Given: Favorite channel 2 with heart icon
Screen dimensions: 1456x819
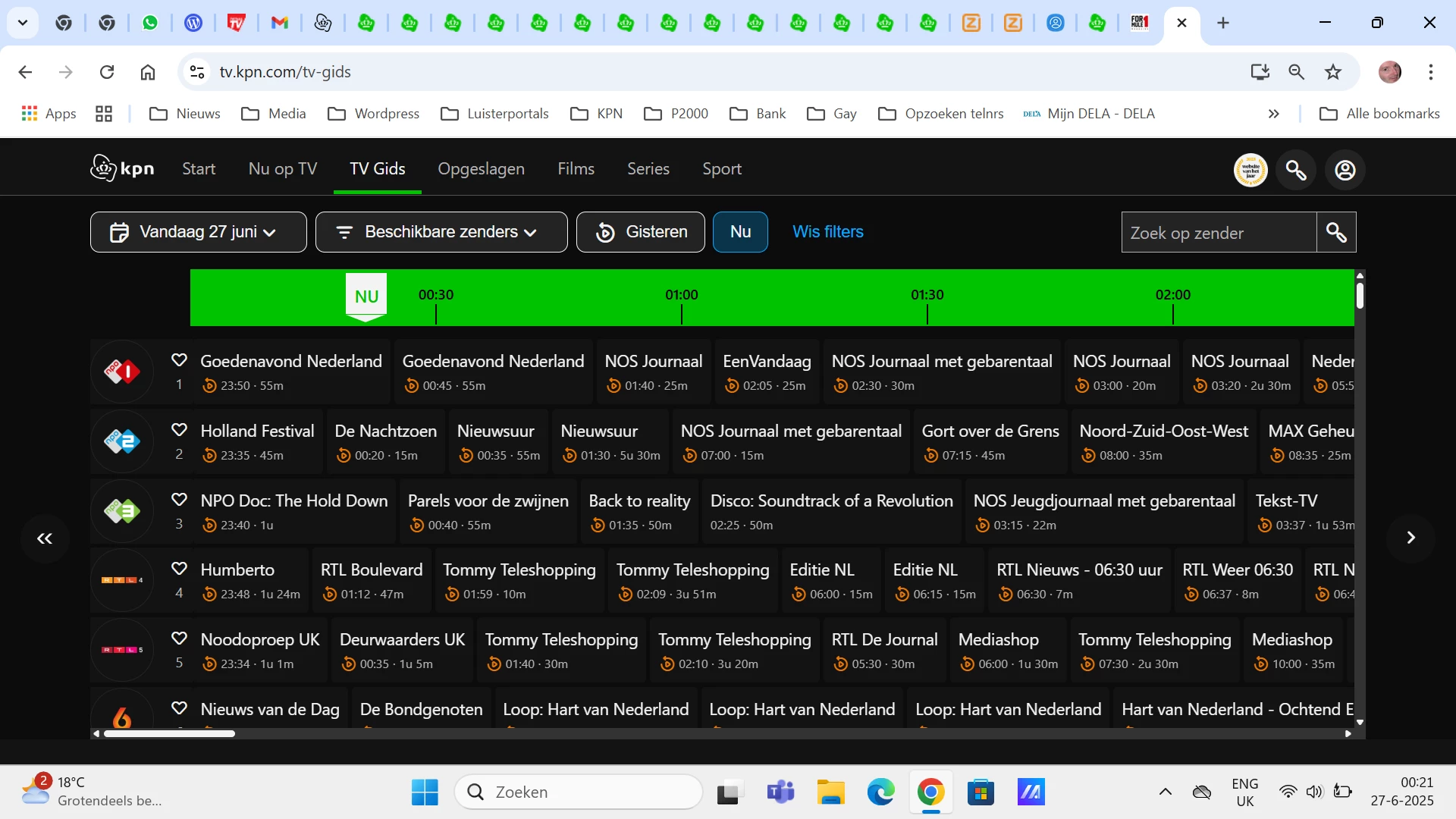Looking at the screenshot, I should (179, 429).
